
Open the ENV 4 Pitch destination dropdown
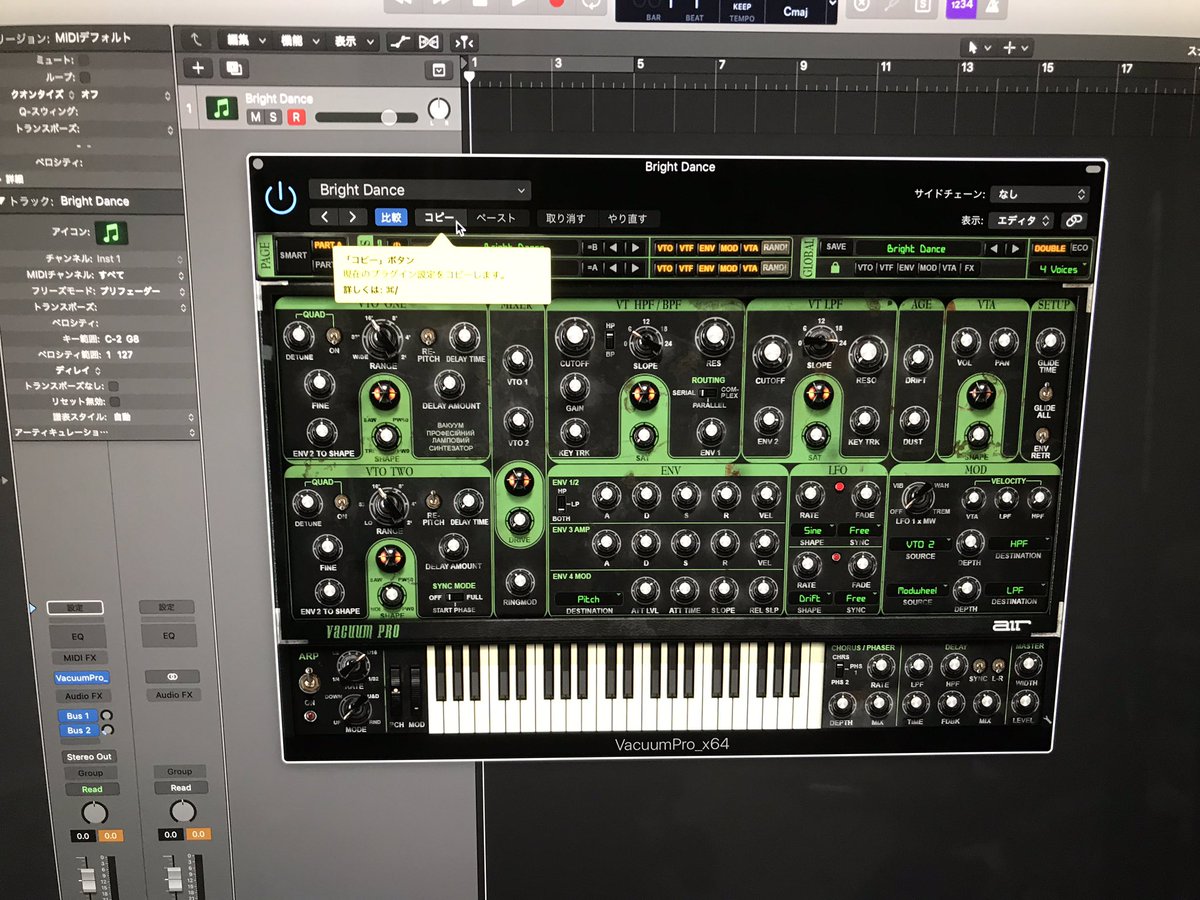(x=590, y=598)
